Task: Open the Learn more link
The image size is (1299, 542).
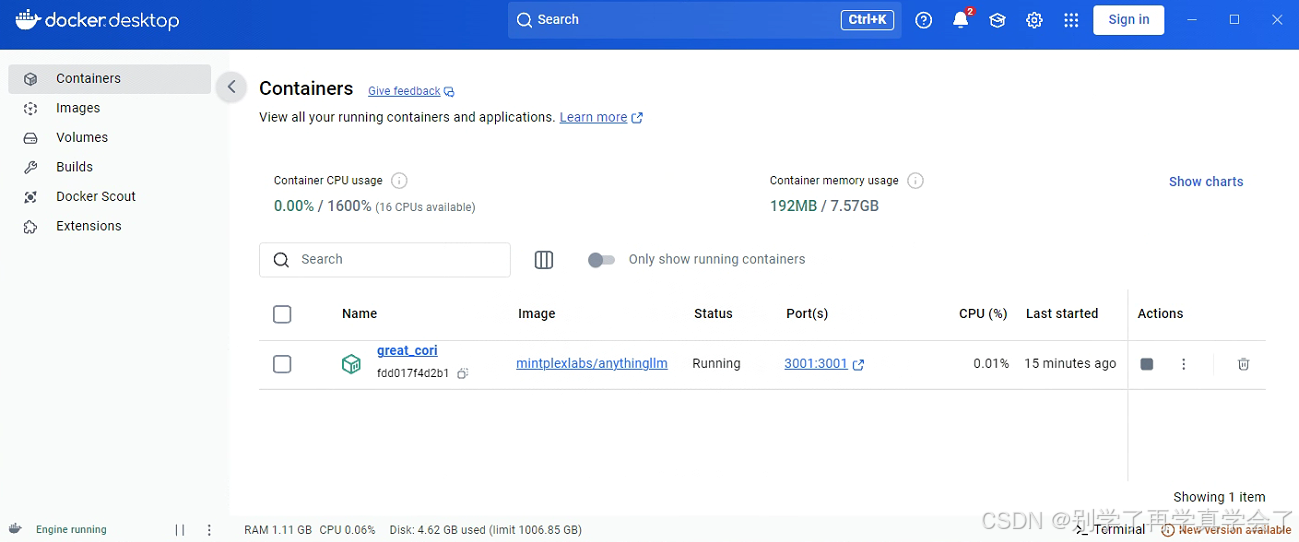Action: click(x=601, y=117)
